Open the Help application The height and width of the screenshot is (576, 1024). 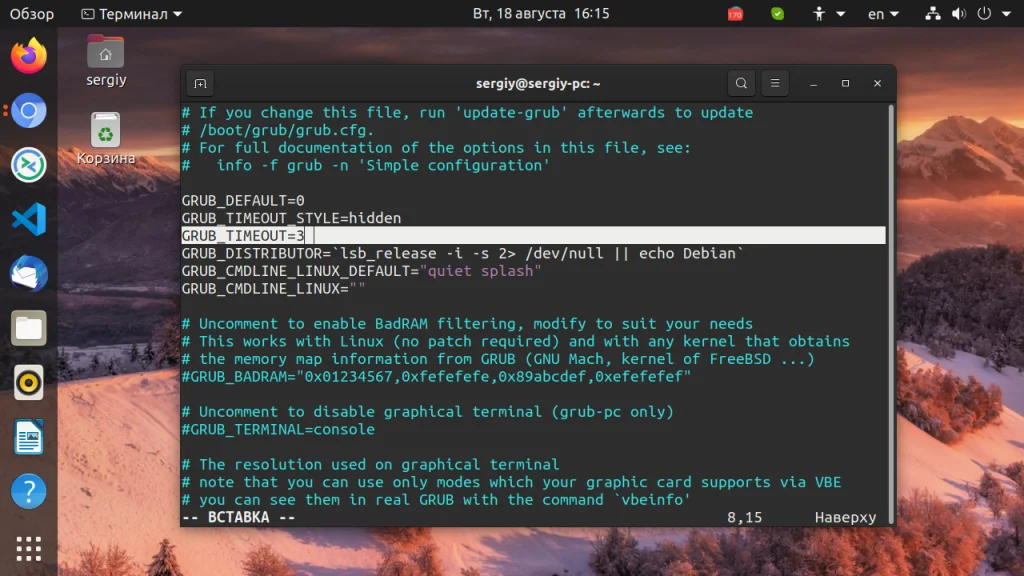pyautogui.click(x=29, y=491)
